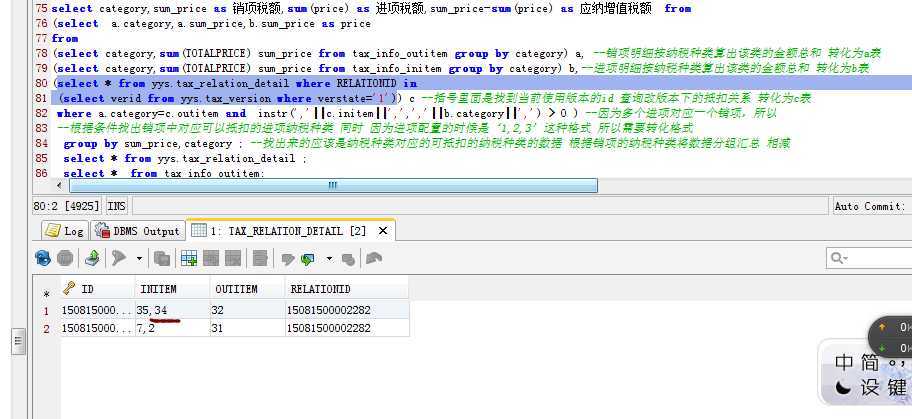
Task: Select row number 1 header in grid
Action: (47, 311)
